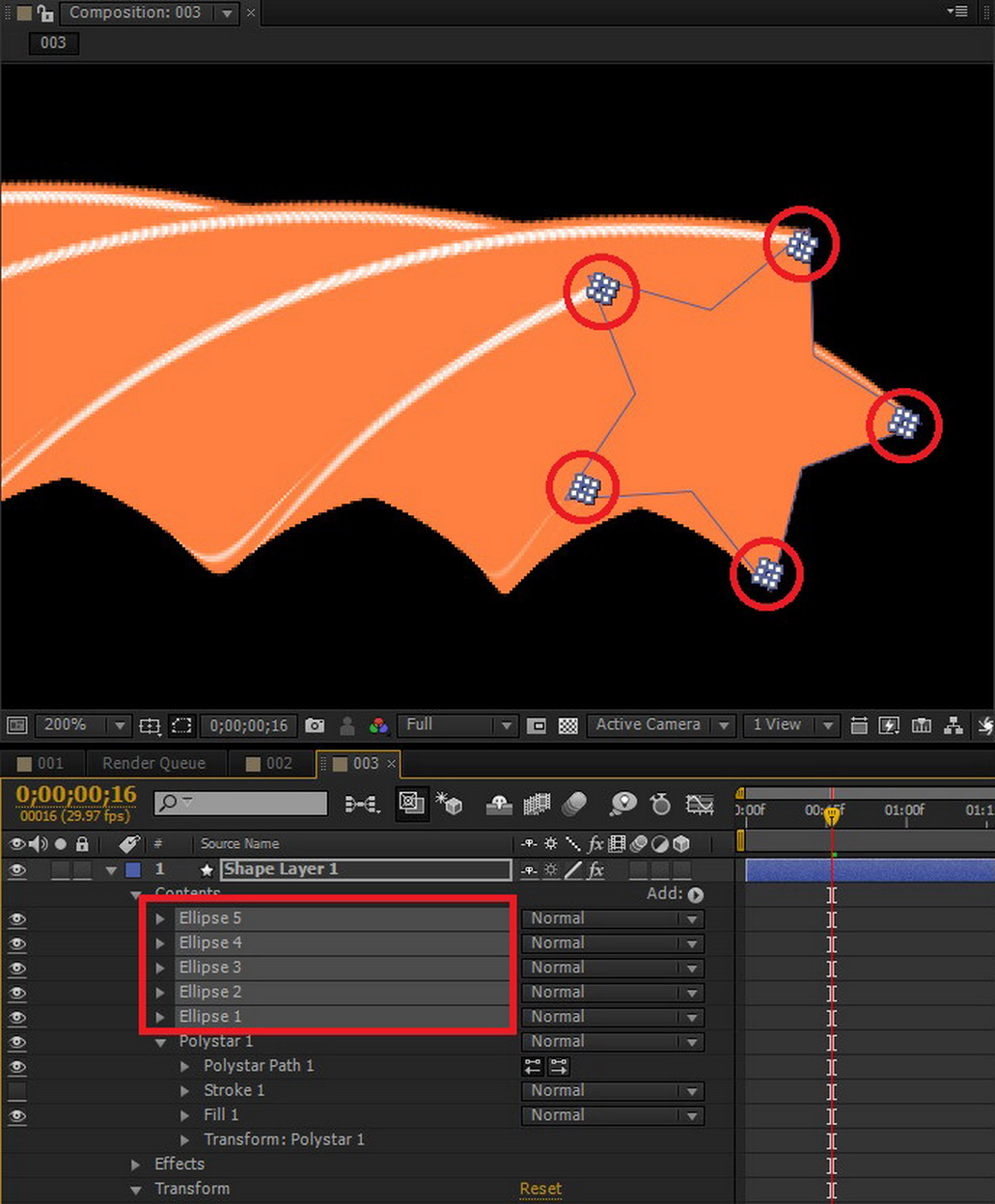Click the timeline timecode 0;00;00;16
This screenshot has width=995, height=1204.
pyautogui.click(x=76, y=794)
